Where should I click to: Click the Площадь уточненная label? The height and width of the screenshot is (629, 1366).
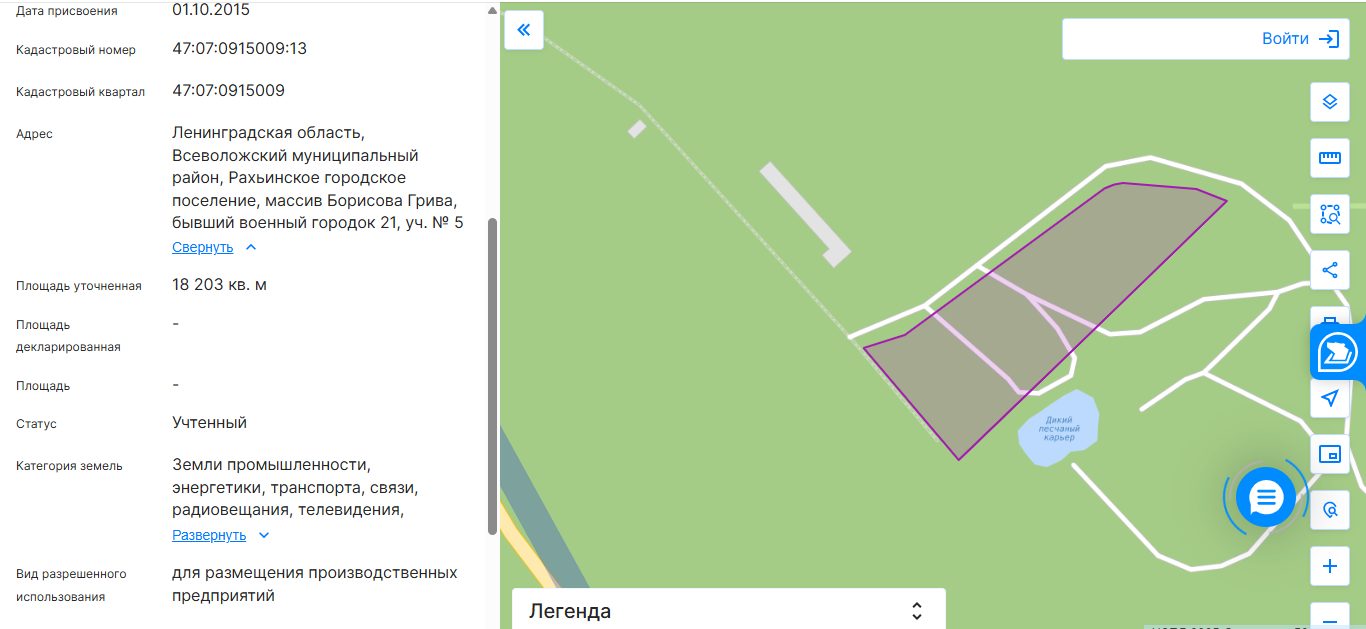[x=79, y=286]
